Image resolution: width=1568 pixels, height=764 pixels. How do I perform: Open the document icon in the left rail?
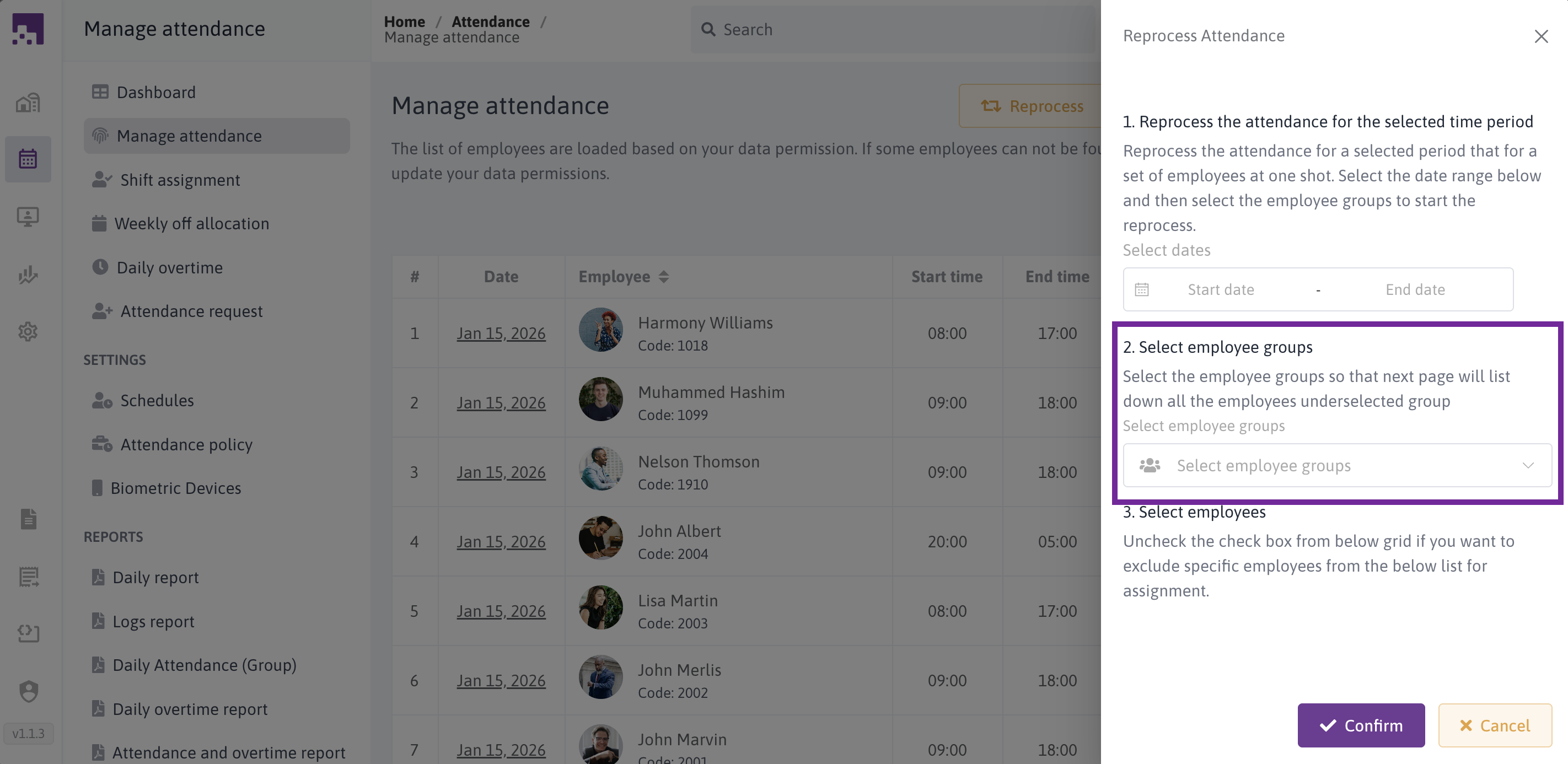coord(28,519)
